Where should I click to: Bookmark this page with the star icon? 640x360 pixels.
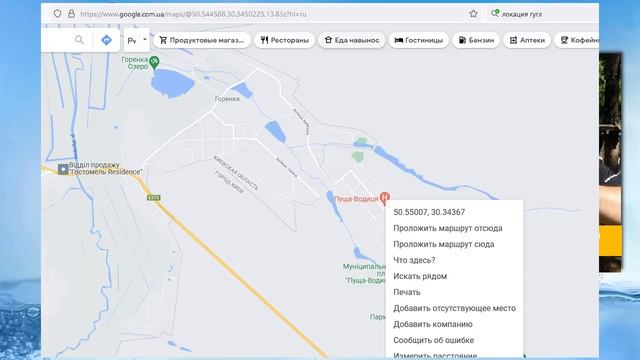click(473, 14)
